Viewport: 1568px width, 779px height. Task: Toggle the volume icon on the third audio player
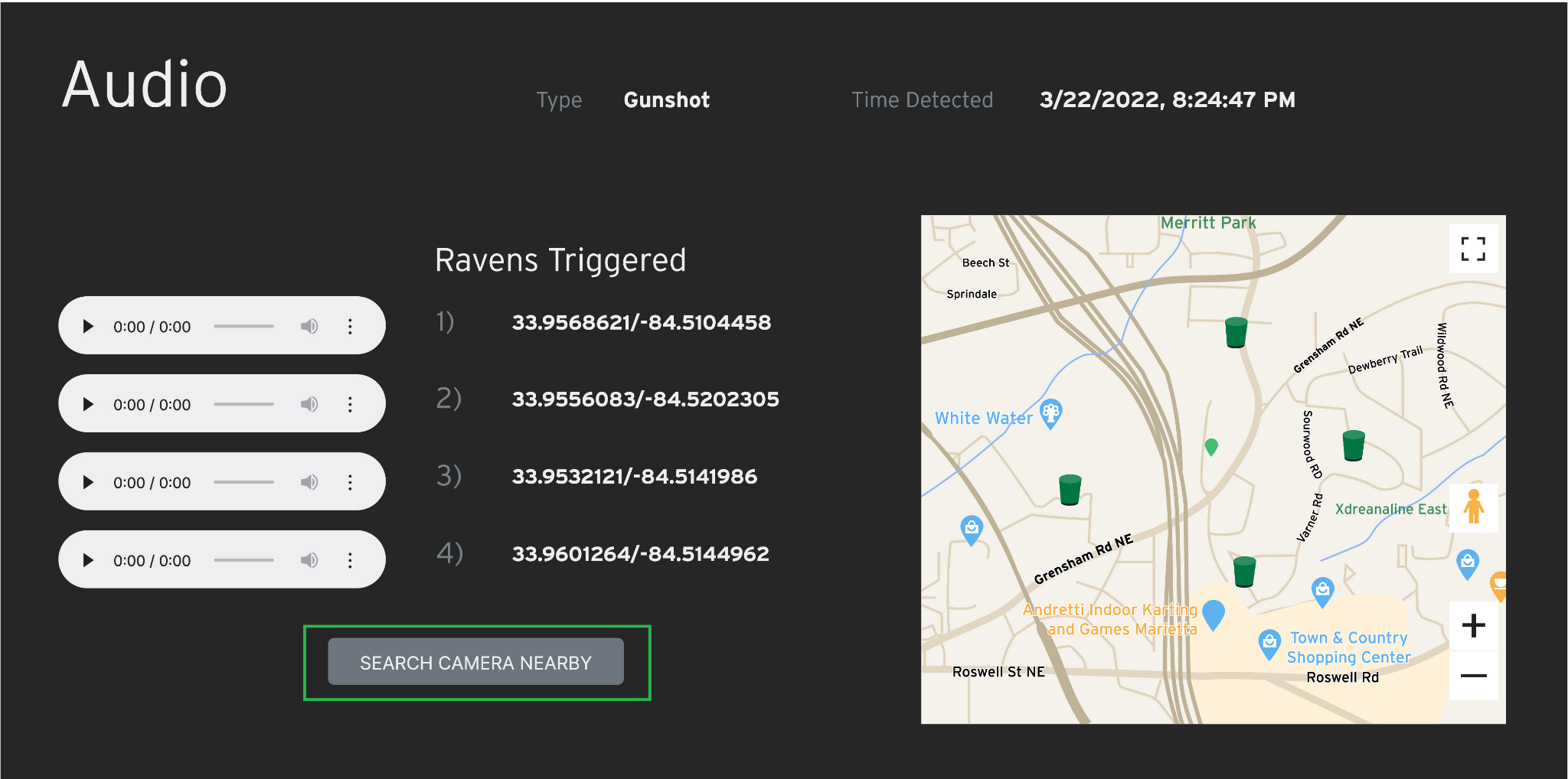309,481
